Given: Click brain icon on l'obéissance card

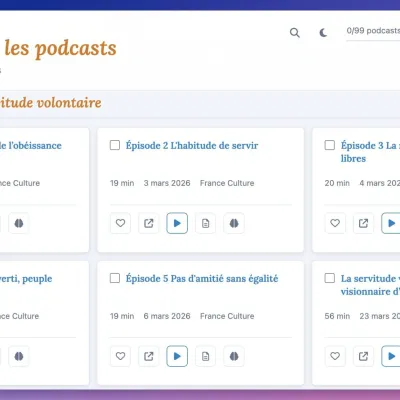Looking at the screenshot, I should pos(19,223).
